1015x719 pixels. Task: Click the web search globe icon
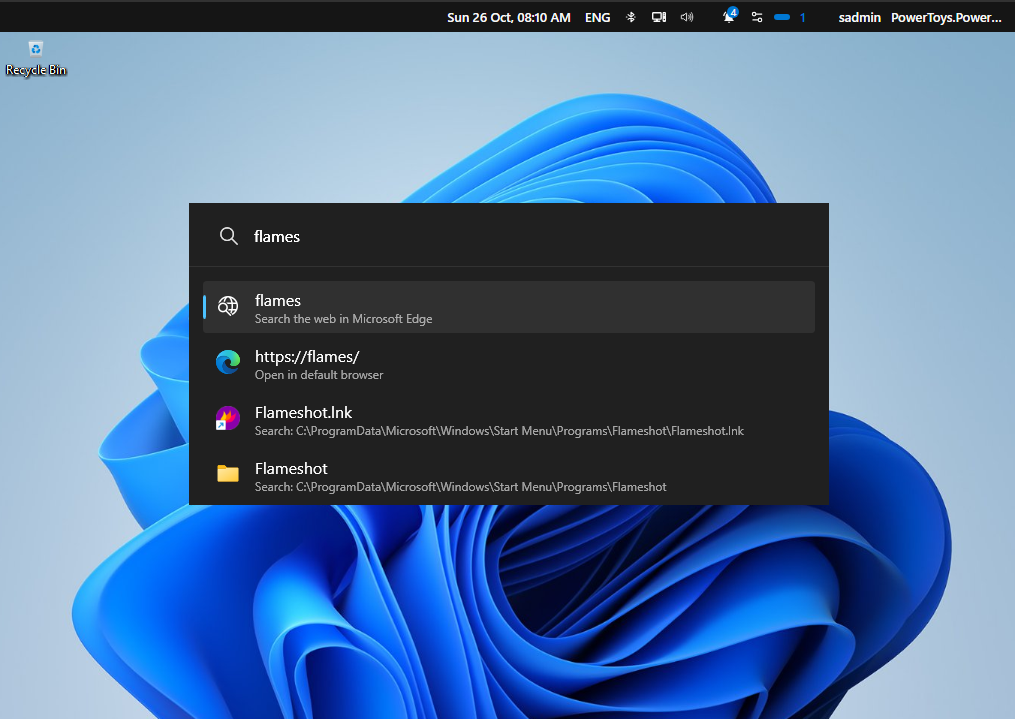[228, 307]
